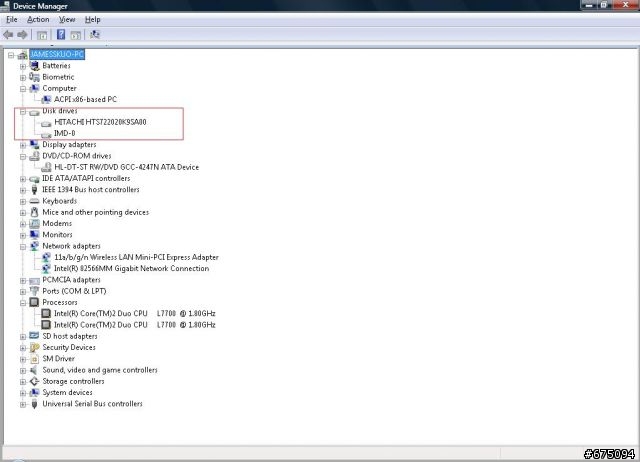Screen dimensions: 640x462
Task: Click the Help question mark toolbar icon
Action: click(61, 35)
